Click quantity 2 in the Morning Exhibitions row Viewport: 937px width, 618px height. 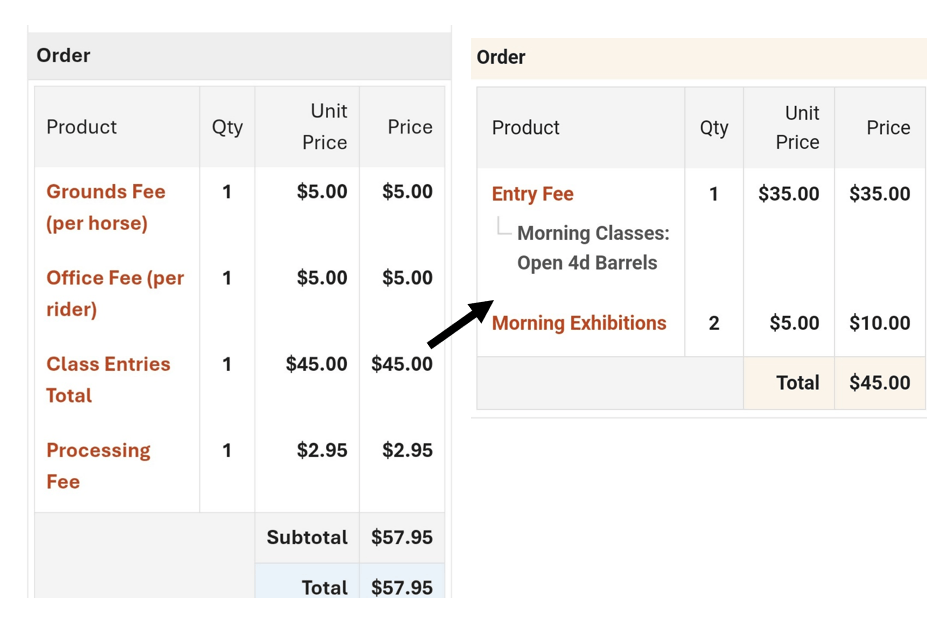[713, 323]
